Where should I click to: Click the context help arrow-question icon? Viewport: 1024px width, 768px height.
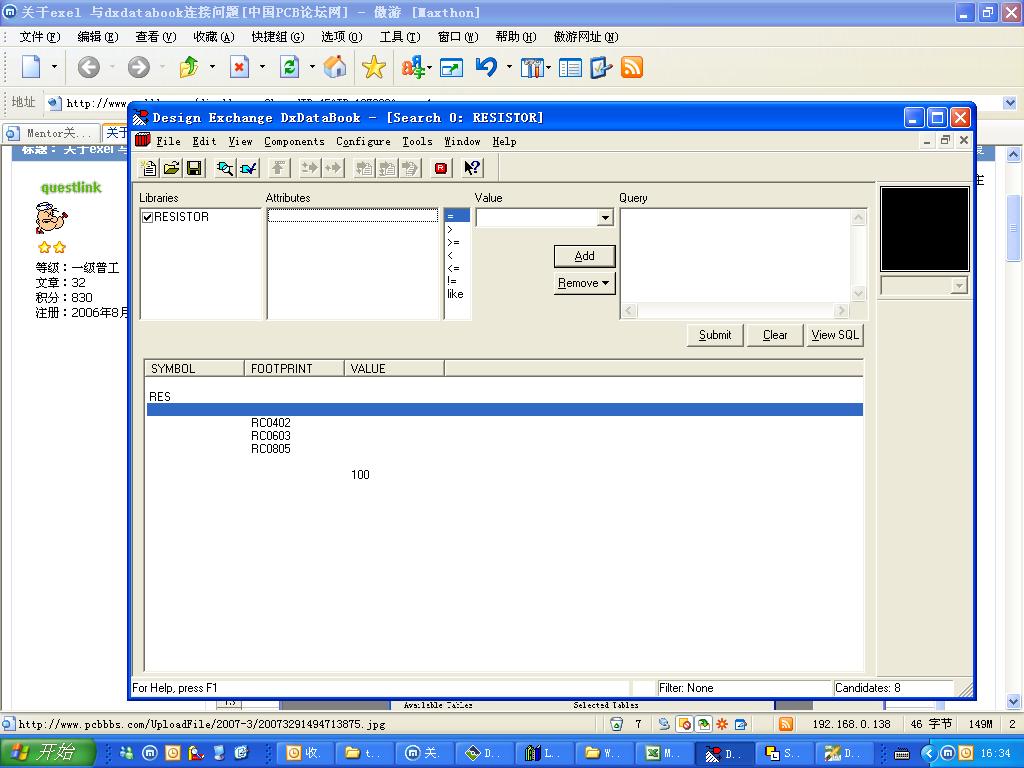coord(472,168)
